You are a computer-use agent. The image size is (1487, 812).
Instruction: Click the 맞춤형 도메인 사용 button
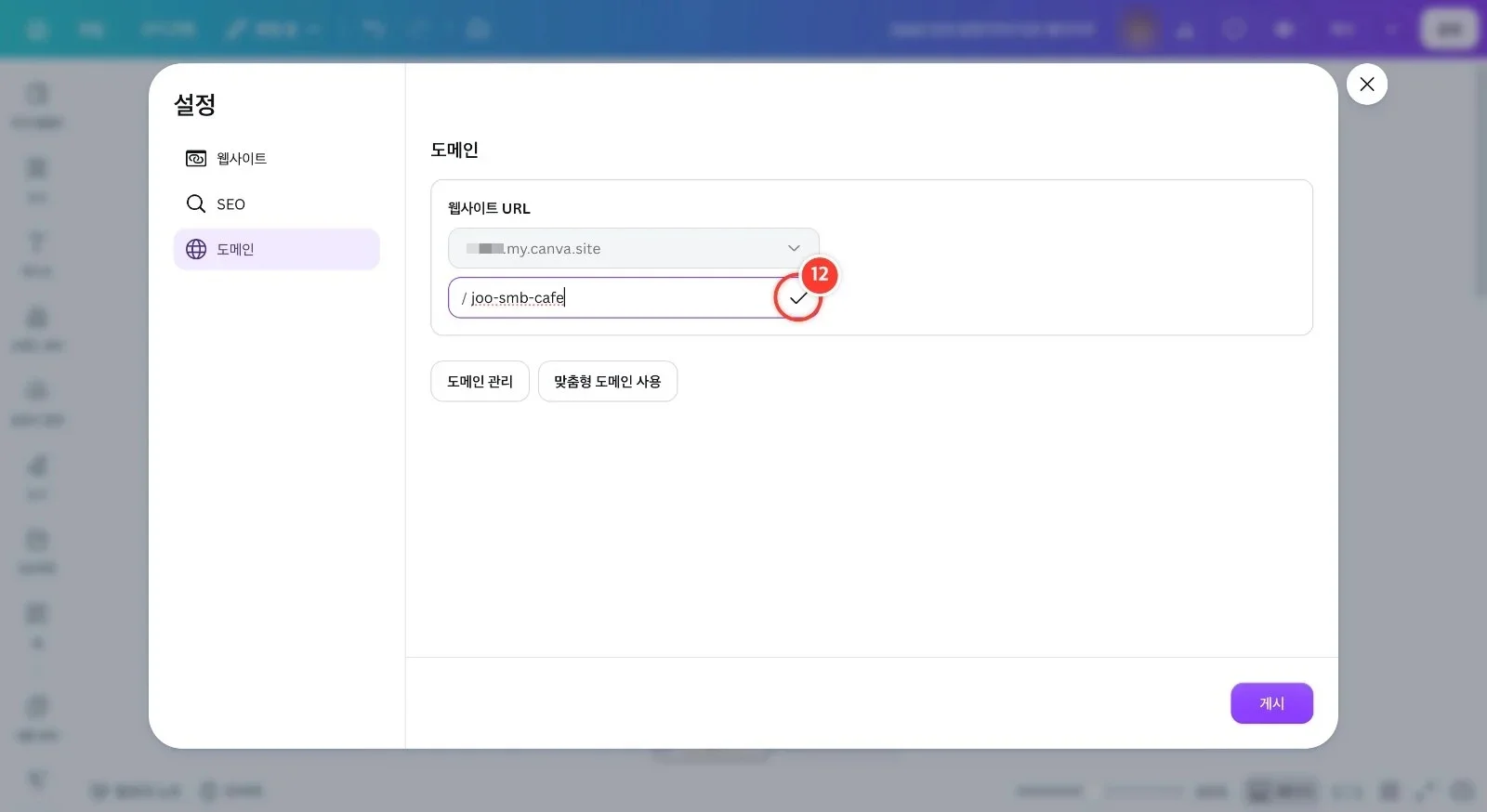point(608,381)
